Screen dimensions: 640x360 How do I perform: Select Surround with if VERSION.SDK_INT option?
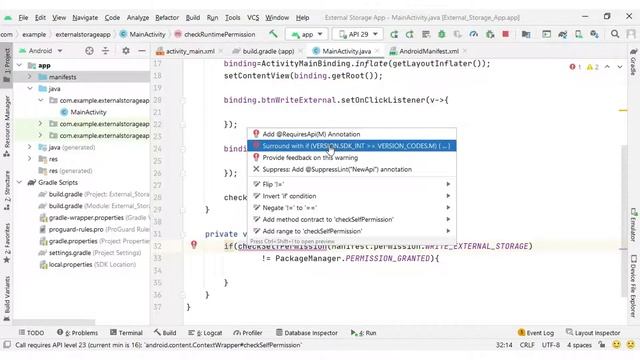tap(351, 146)
